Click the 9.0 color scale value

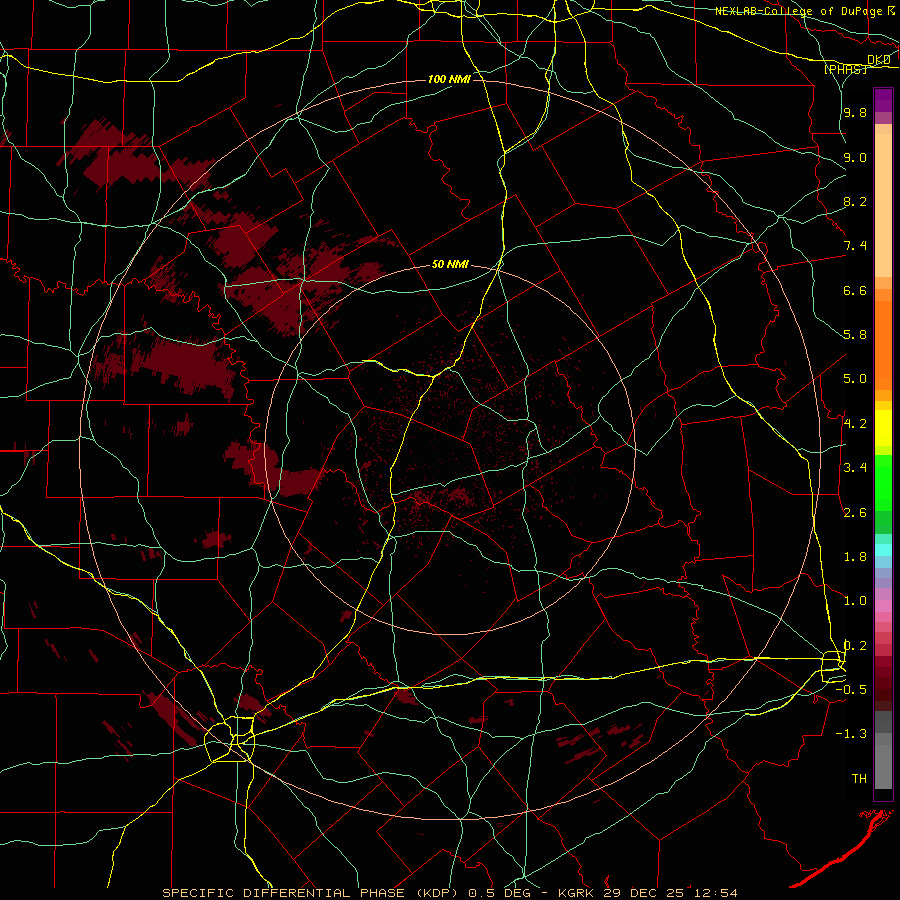855,157
